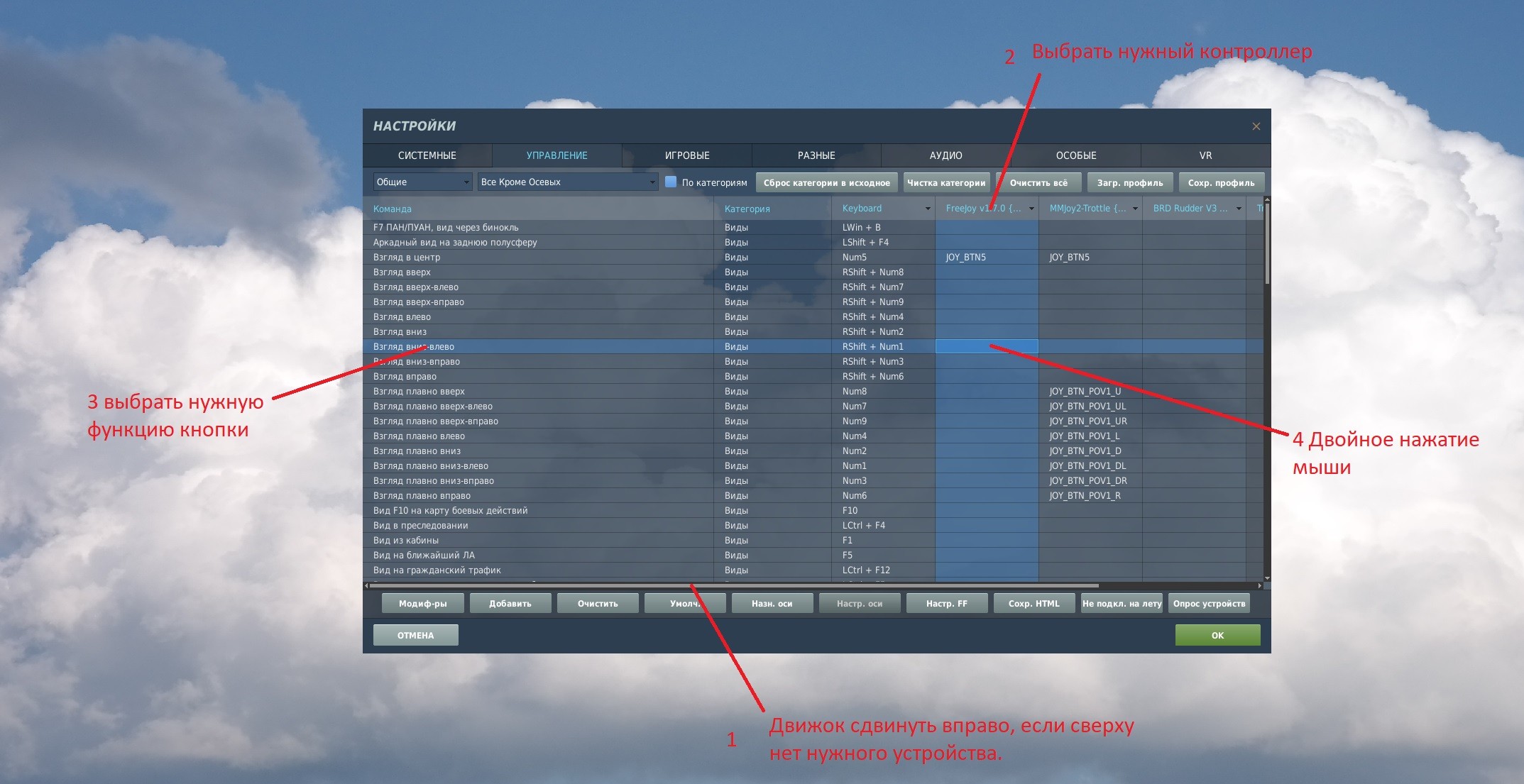Image resolution: width=1524 pixels, height=784 pixels.
Task: Switch to the АУДИО tab
Action: pyautogui.click(x=946, y=155)
